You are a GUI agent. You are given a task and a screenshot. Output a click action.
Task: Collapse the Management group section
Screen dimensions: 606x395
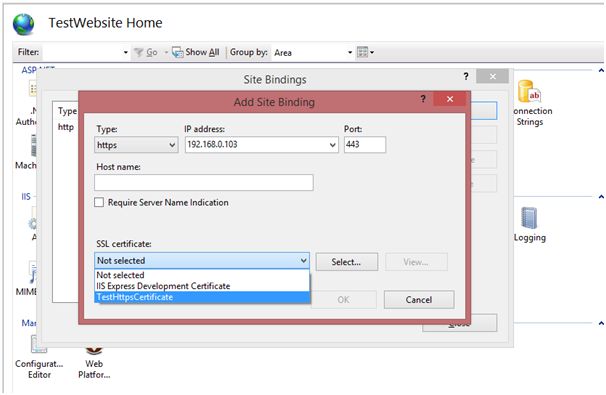click(601, 323)
